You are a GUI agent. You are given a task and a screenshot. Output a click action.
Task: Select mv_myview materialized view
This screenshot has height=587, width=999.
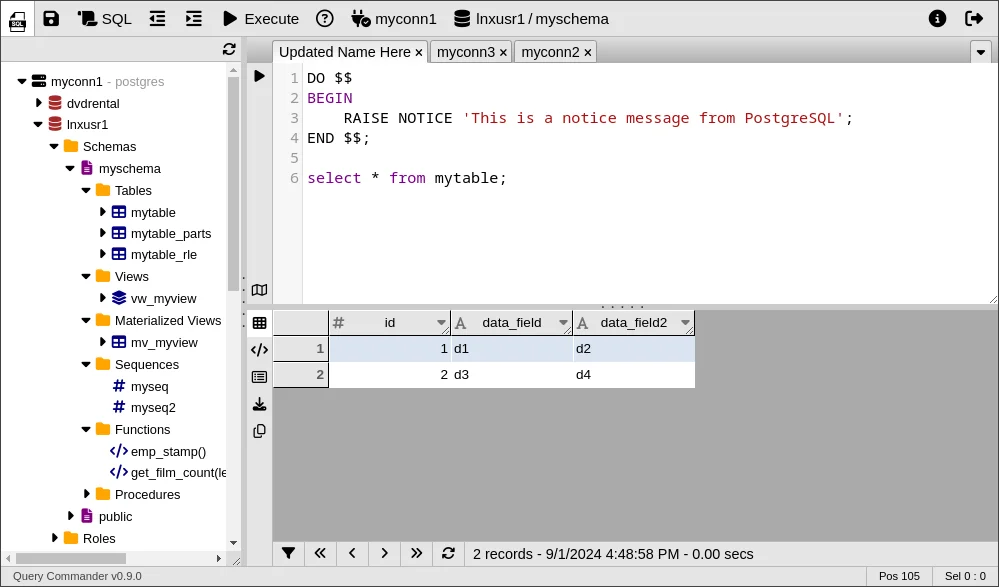(x=164, y=342)
